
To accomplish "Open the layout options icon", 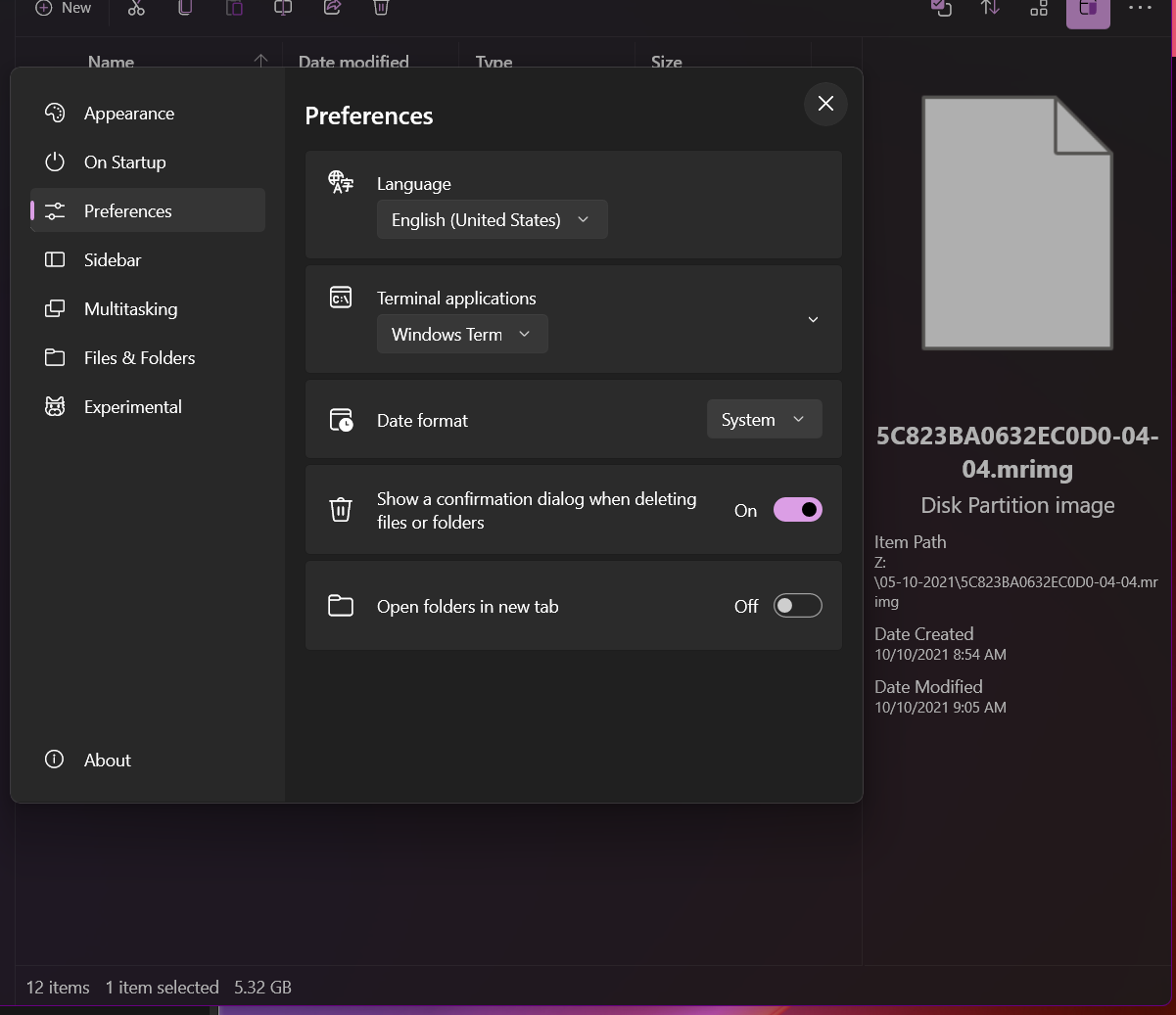I will point(1039,8).
